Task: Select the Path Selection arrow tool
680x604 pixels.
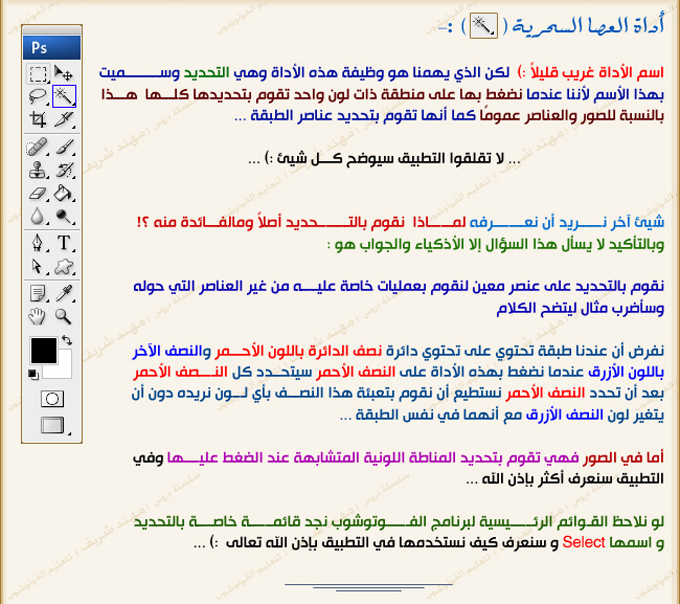Action: point(38,266)
